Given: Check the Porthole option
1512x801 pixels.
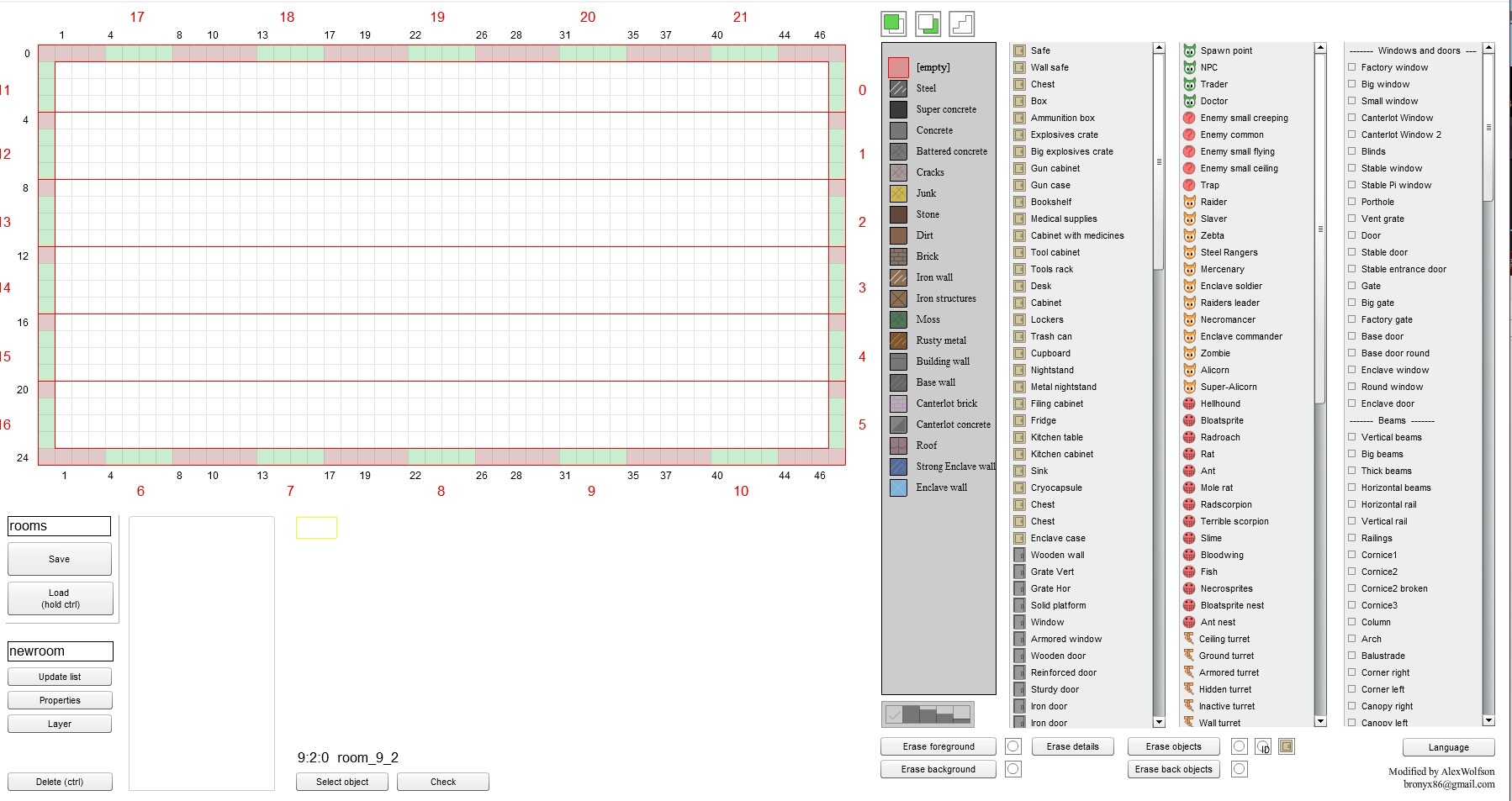Looking at the screenshot, I should pyautogui.click(x=1352, y=202).
